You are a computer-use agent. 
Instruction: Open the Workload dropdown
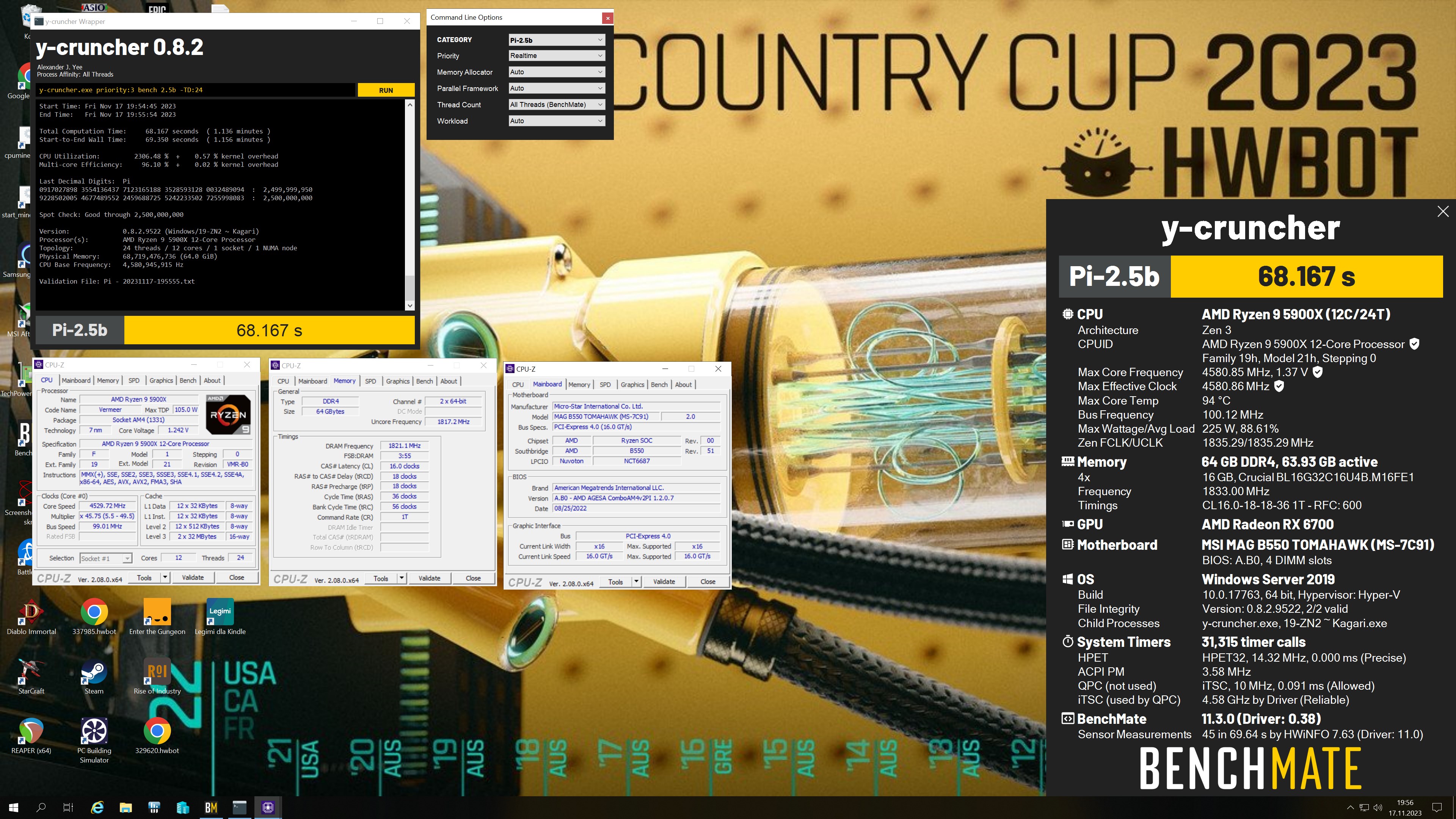[x=557, y=121]
